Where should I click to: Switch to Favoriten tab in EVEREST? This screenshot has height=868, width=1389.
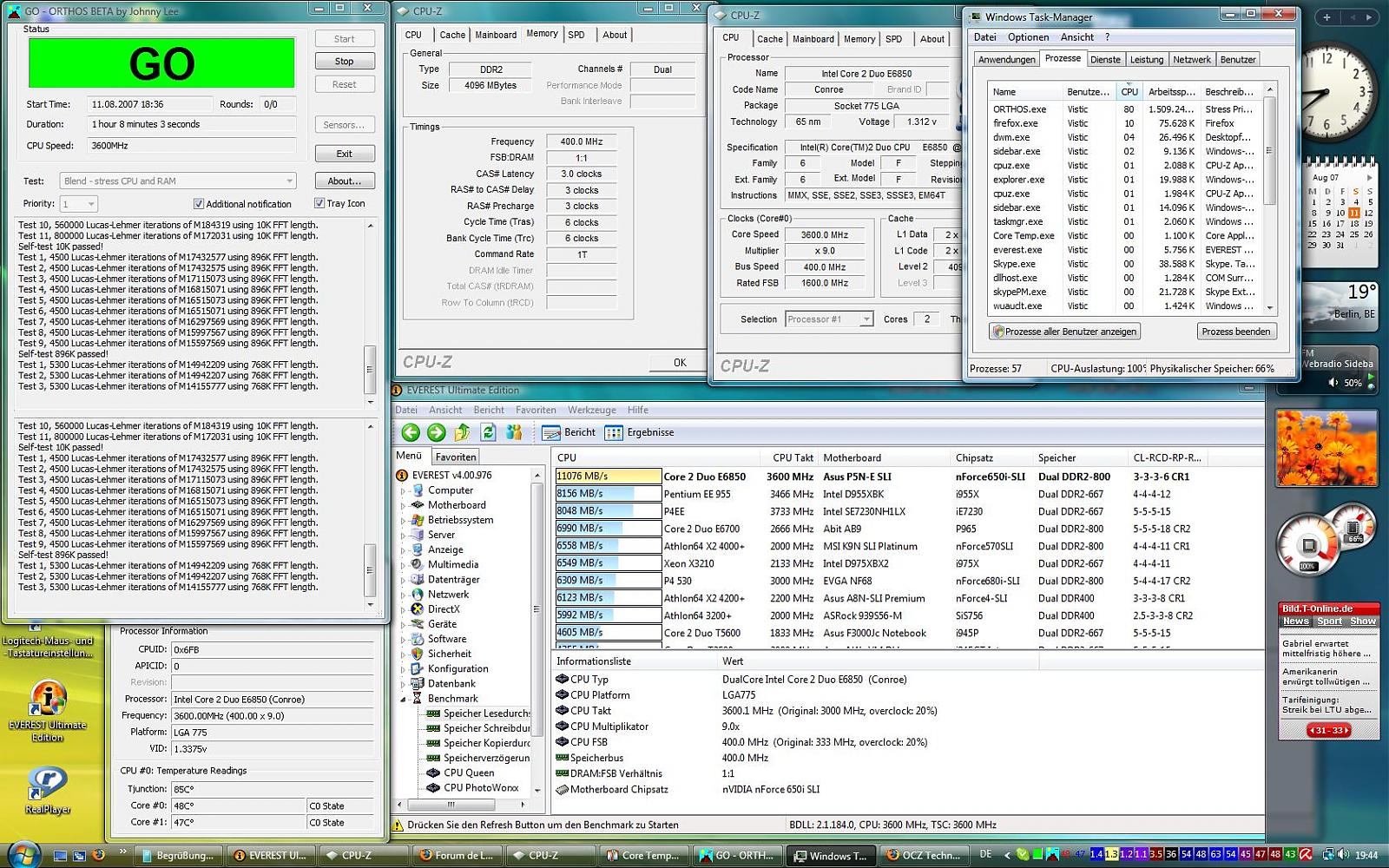[x=456, y=457]
